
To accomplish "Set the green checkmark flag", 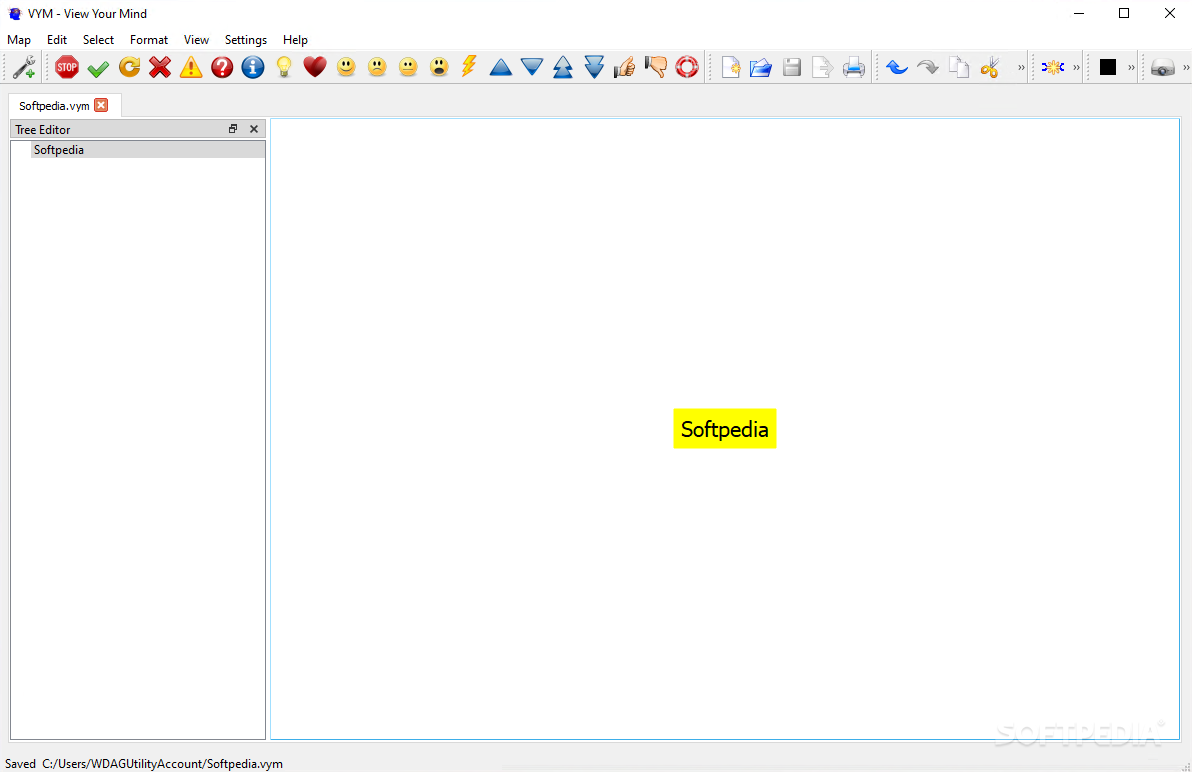I will point(98,68).
